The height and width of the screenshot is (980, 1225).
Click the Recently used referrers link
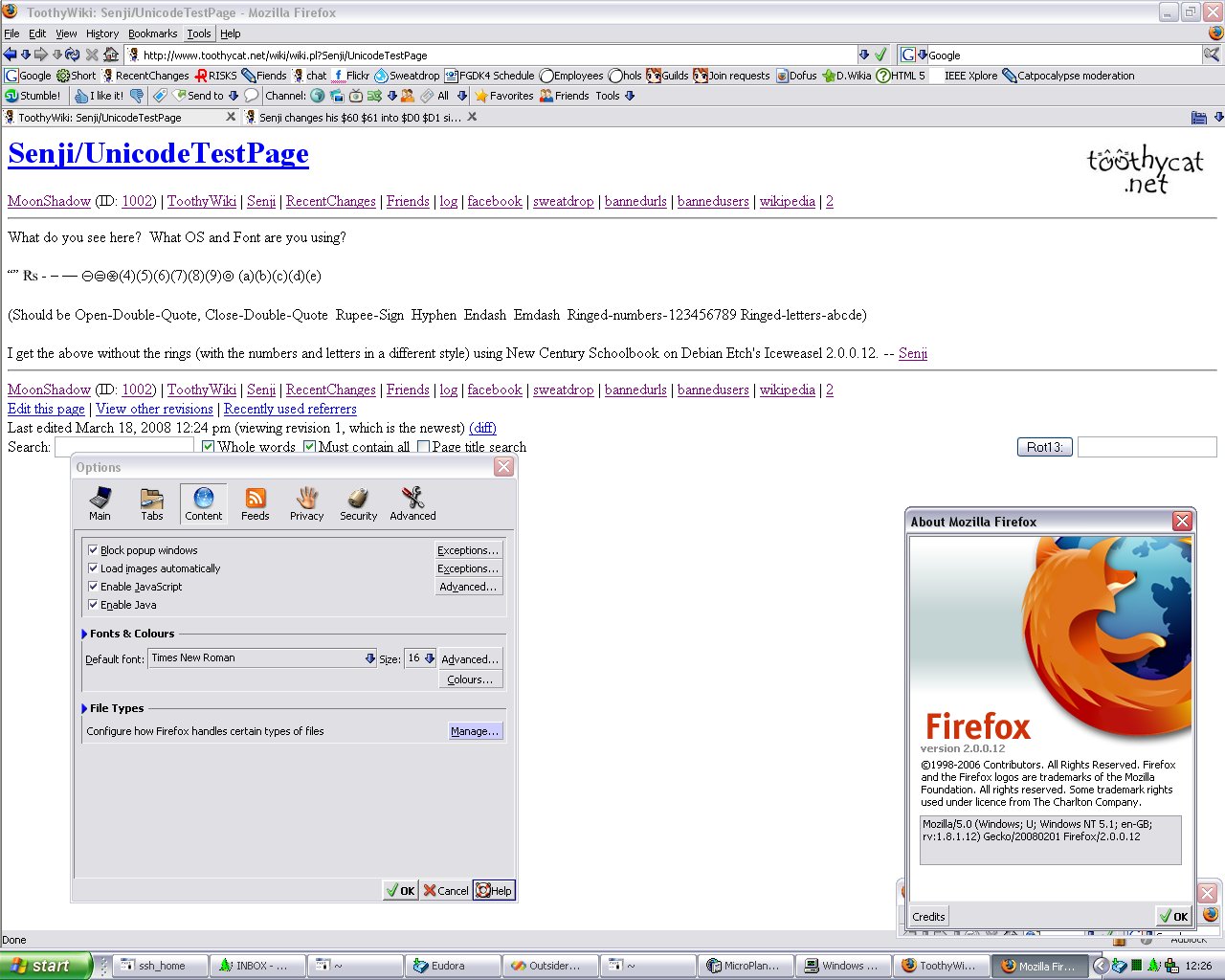[290, 409]
